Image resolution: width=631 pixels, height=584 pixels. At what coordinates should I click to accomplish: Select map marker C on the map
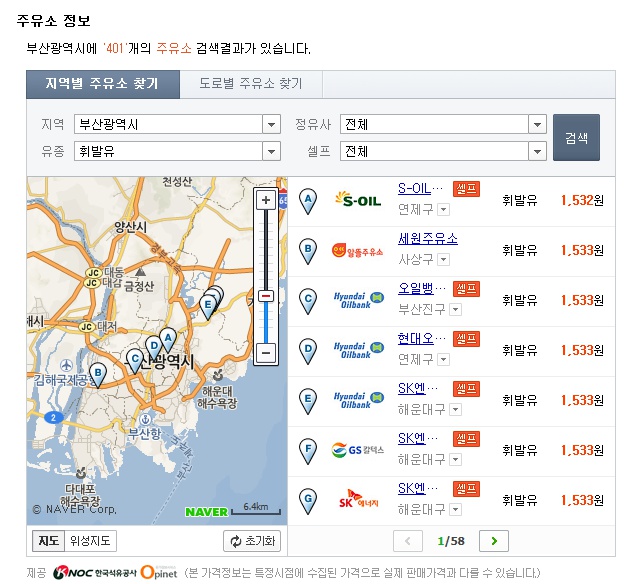click(135, 361)
